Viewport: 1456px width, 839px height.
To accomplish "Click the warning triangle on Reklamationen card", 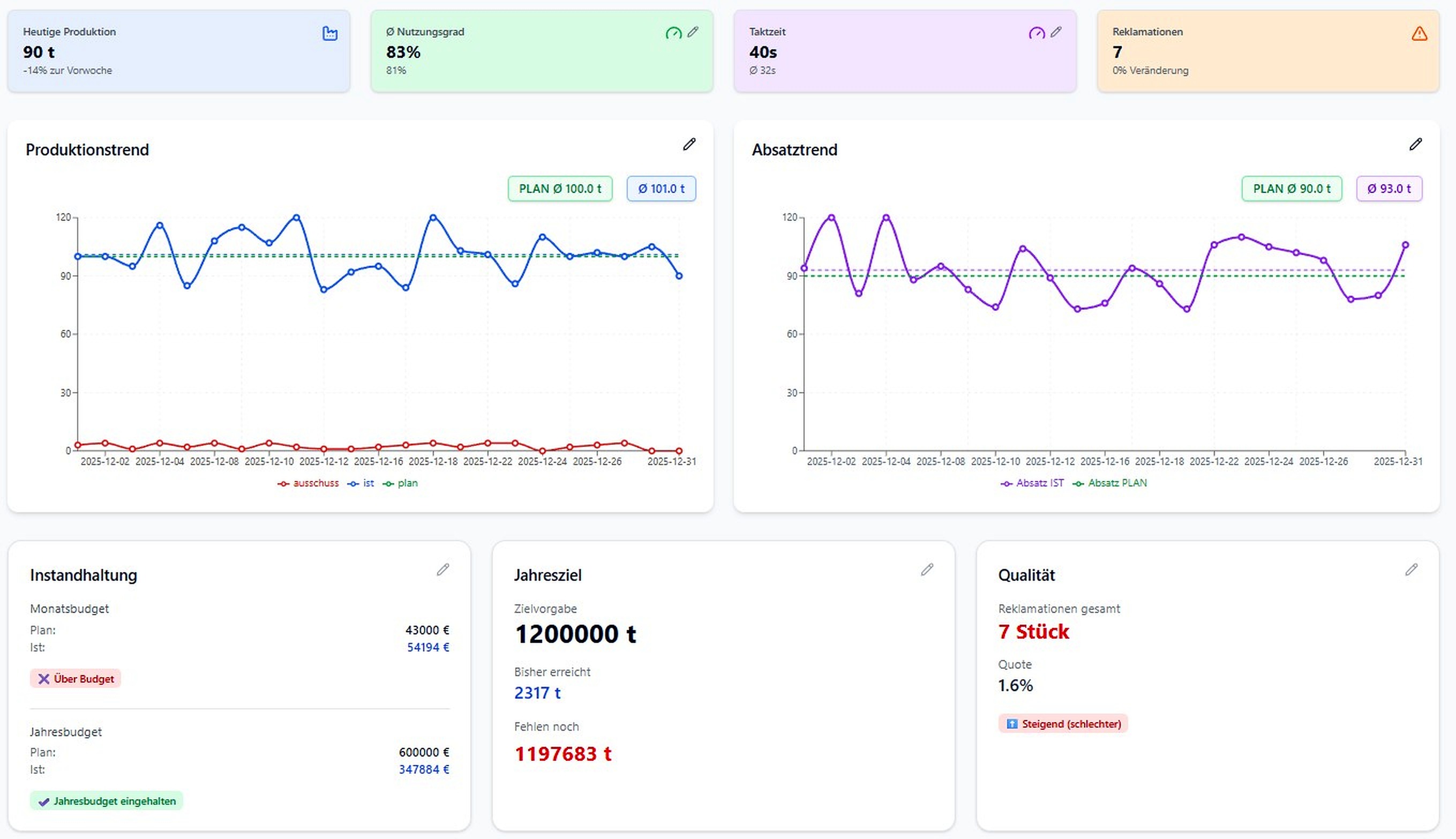I will (x=1419, y=34).
